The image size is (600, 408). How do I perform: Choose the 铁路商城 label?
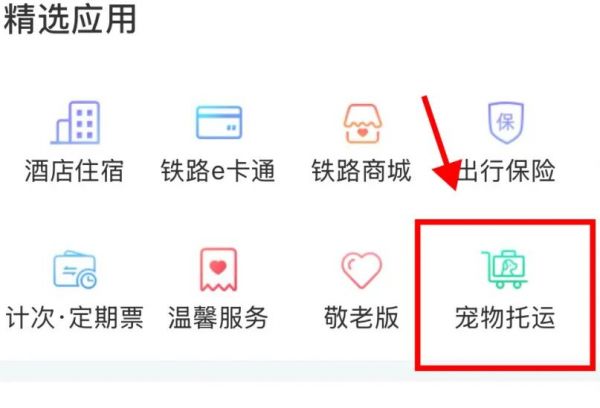click(x=362, y=171)
